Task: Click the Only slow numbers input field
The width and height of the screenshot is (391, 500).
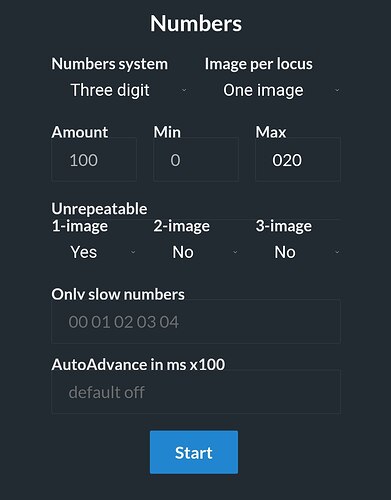Action: (196, 322)
